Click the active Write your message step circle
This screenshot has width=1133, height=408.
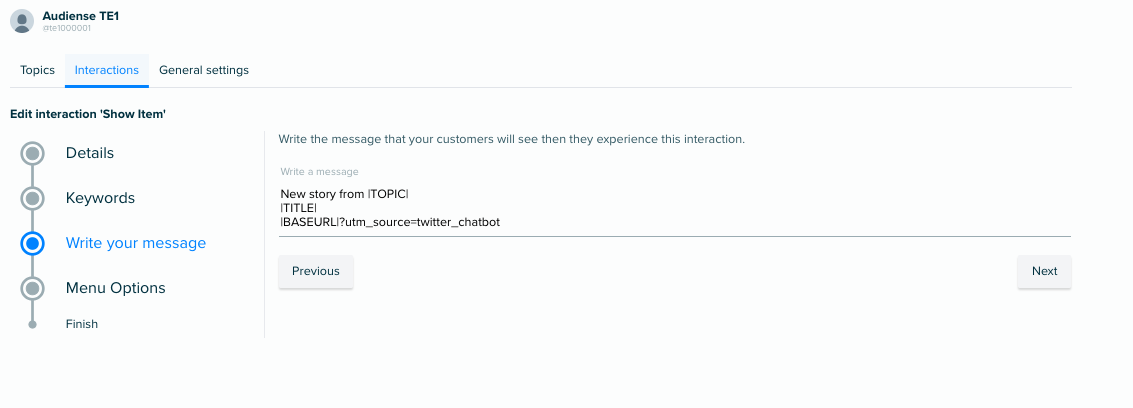pyautogui.click(x=32, y=243)
